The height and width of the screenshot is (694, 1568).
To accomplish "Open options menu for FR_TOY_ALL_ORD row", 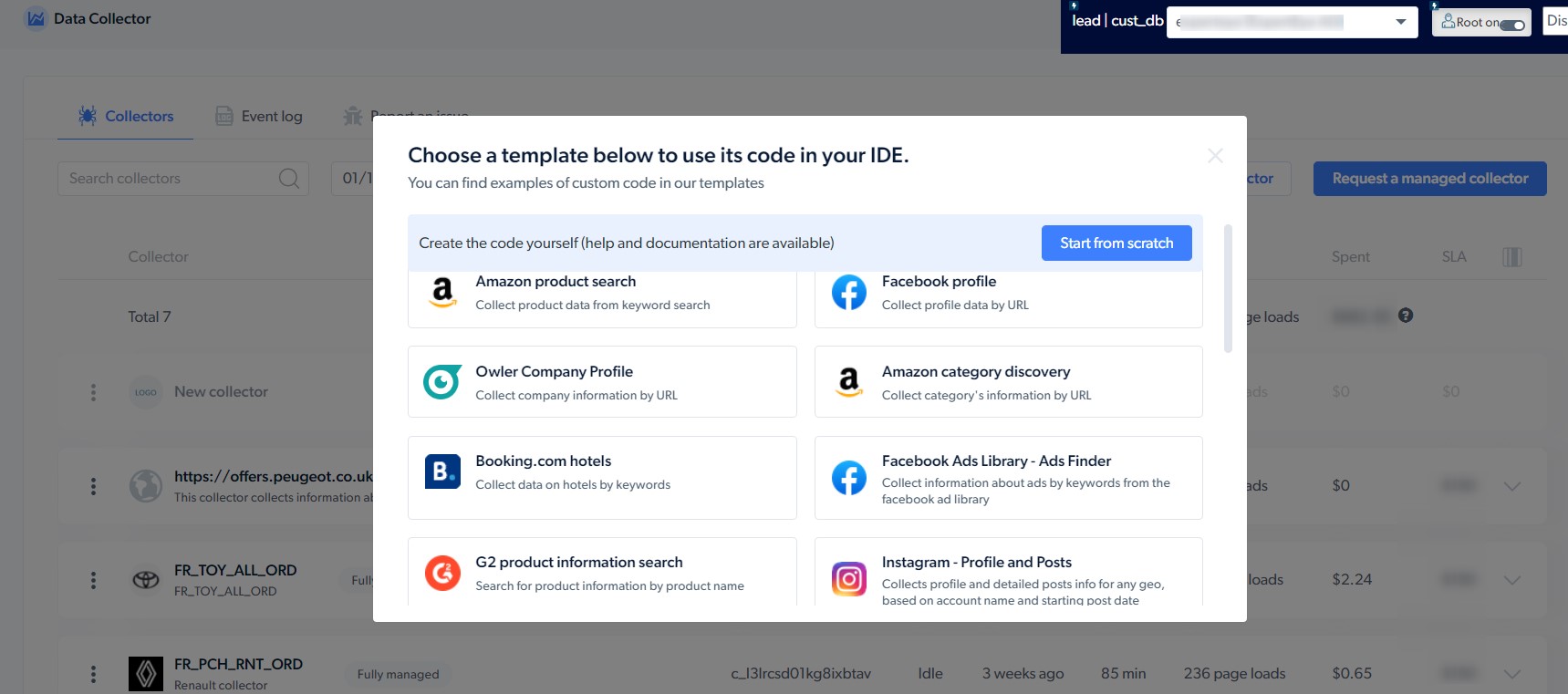I will click(93, 580).
